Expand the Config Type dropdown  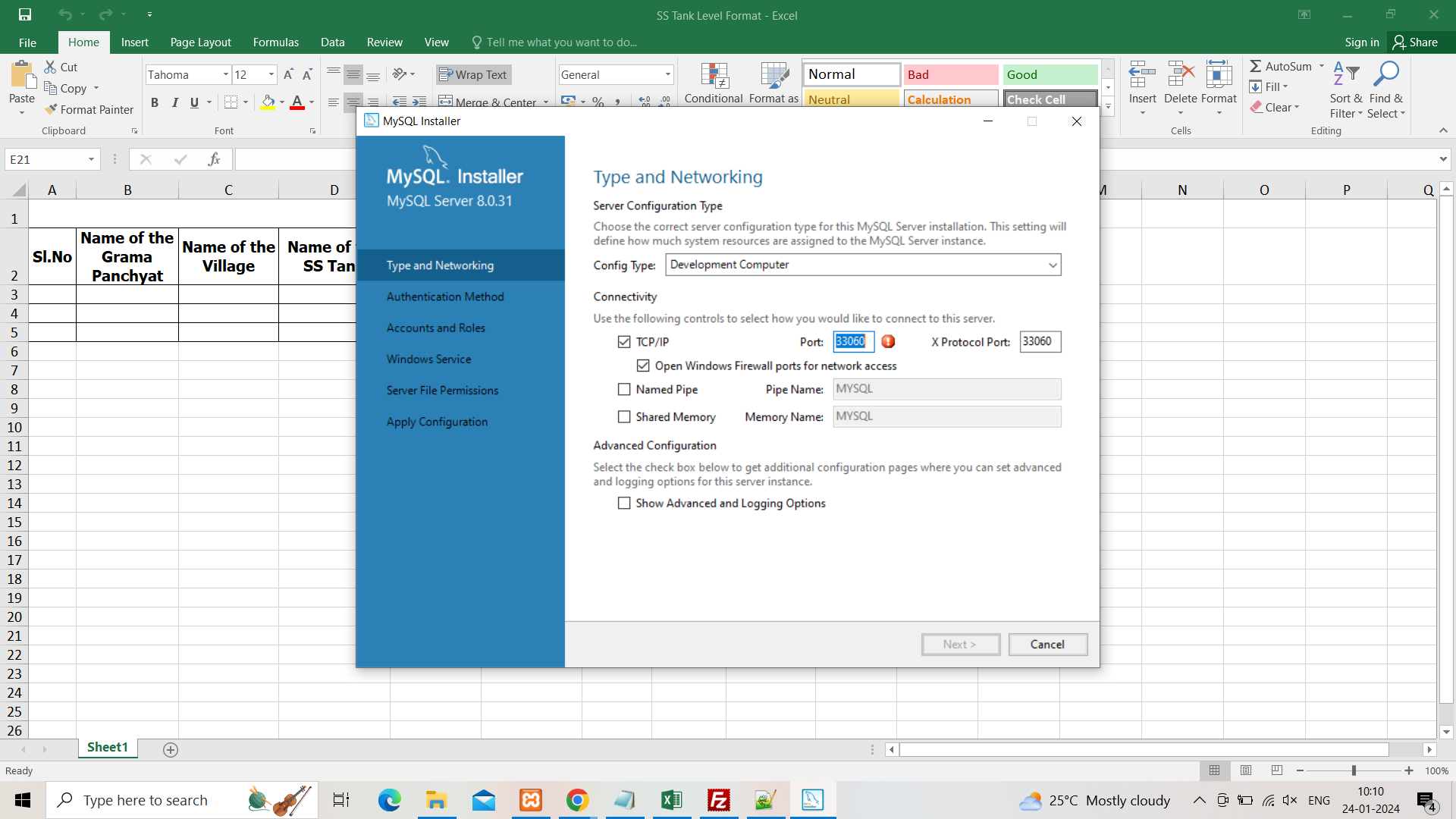pos(1053,265)
